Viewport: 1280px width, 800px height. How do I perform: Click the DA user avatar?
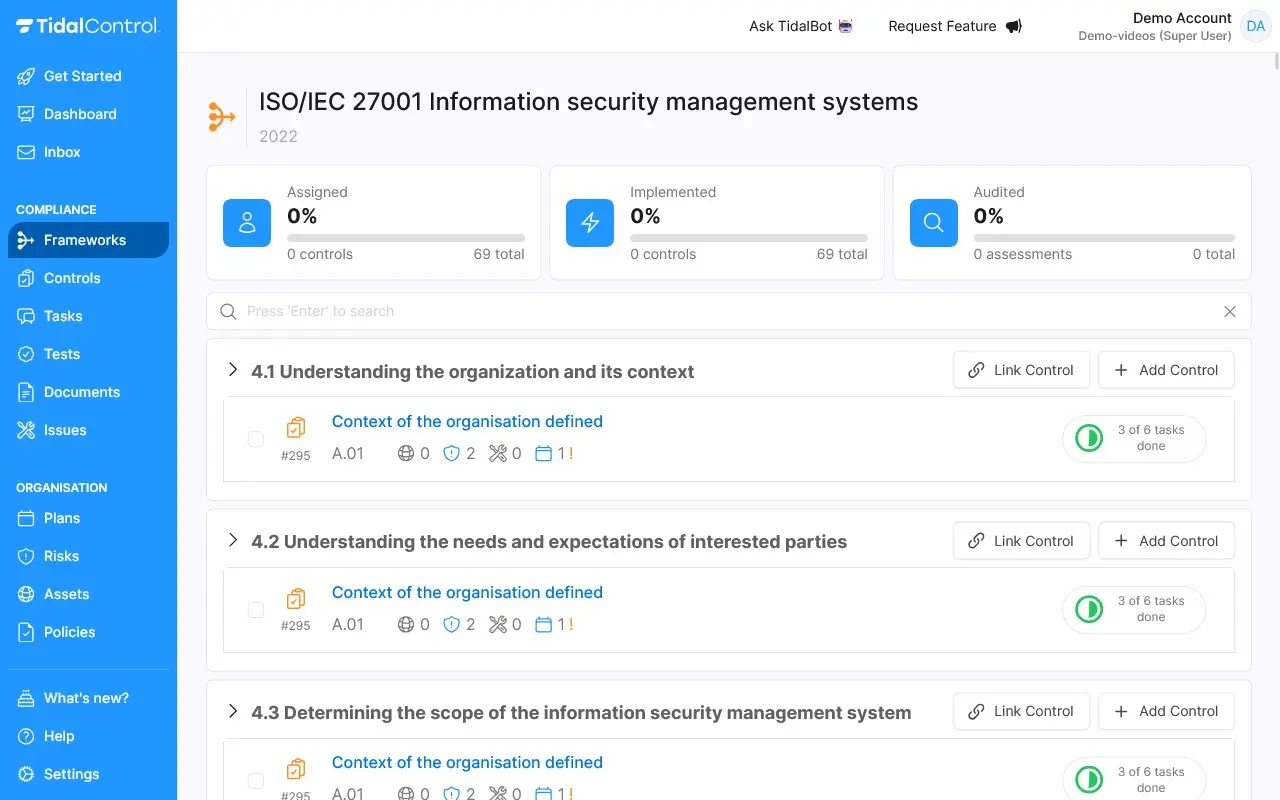pyautogui.click(x=1256, y=26)
